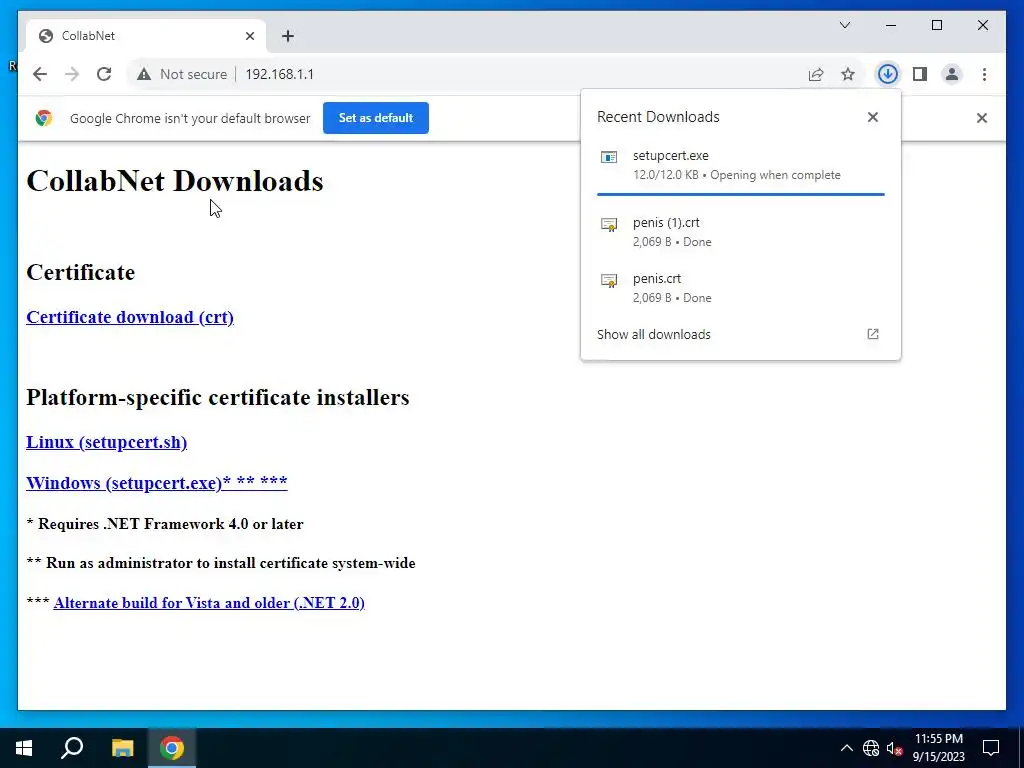1024x768 pixels.
Task: Open File Explorer from taskbar
Action: click(122, 748)
